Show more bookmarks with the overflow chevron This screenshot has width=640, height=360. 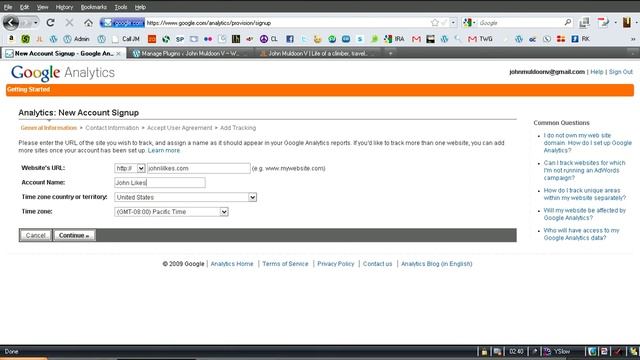point(633,39)
